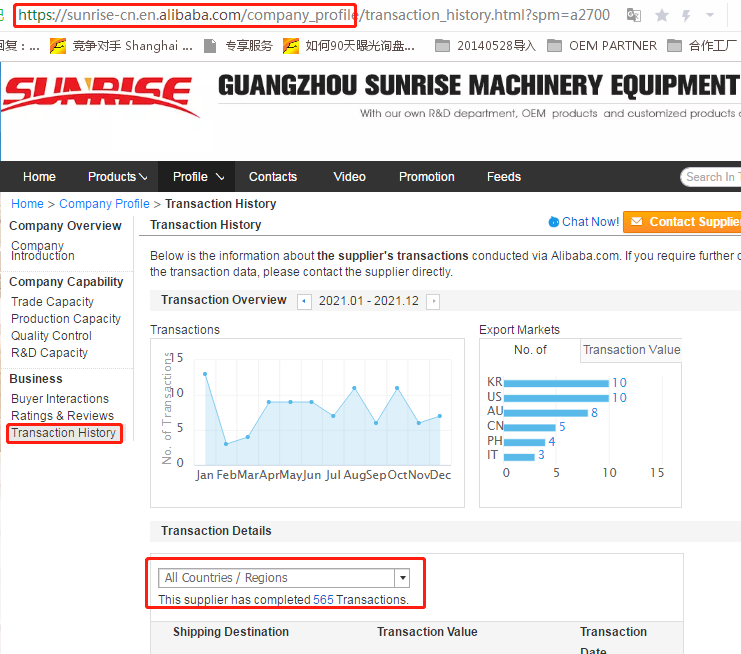Open the 竞争对手 Shanghai bookmark
Viewport: 741px width, 654px height.
click(121, 46)
